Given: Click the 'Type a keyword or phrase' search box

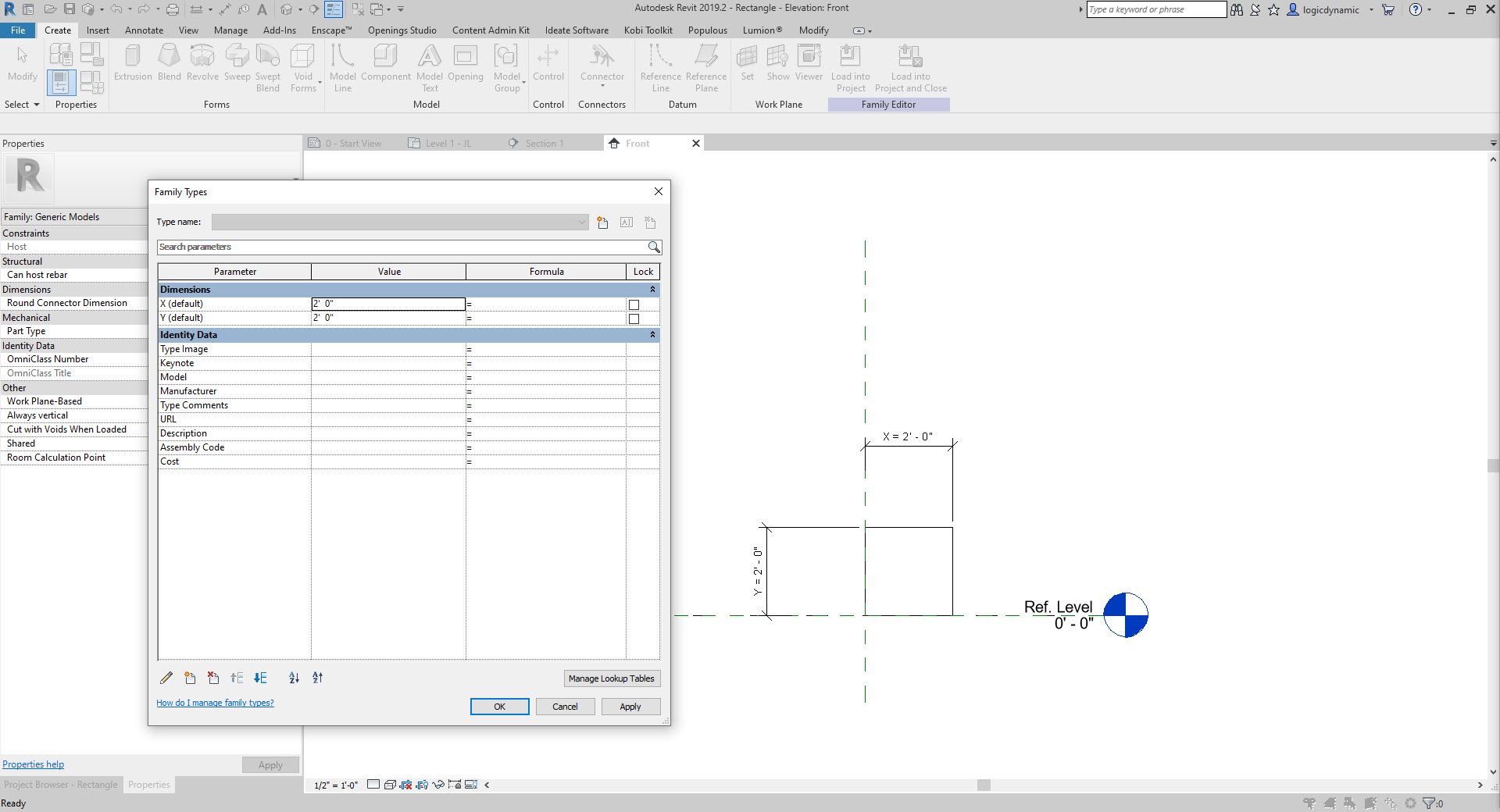Looking at the screenshot, I should [1155, 9].
